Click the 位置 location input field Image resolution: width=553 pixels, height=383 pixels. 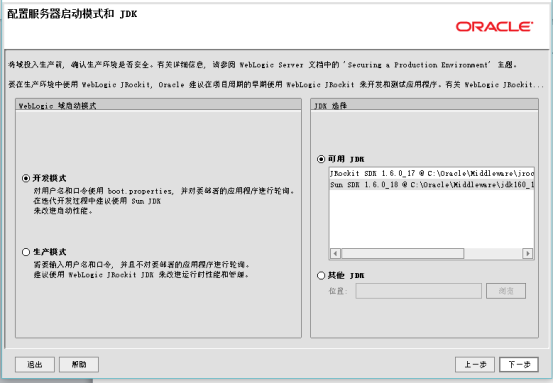point(419,291)
